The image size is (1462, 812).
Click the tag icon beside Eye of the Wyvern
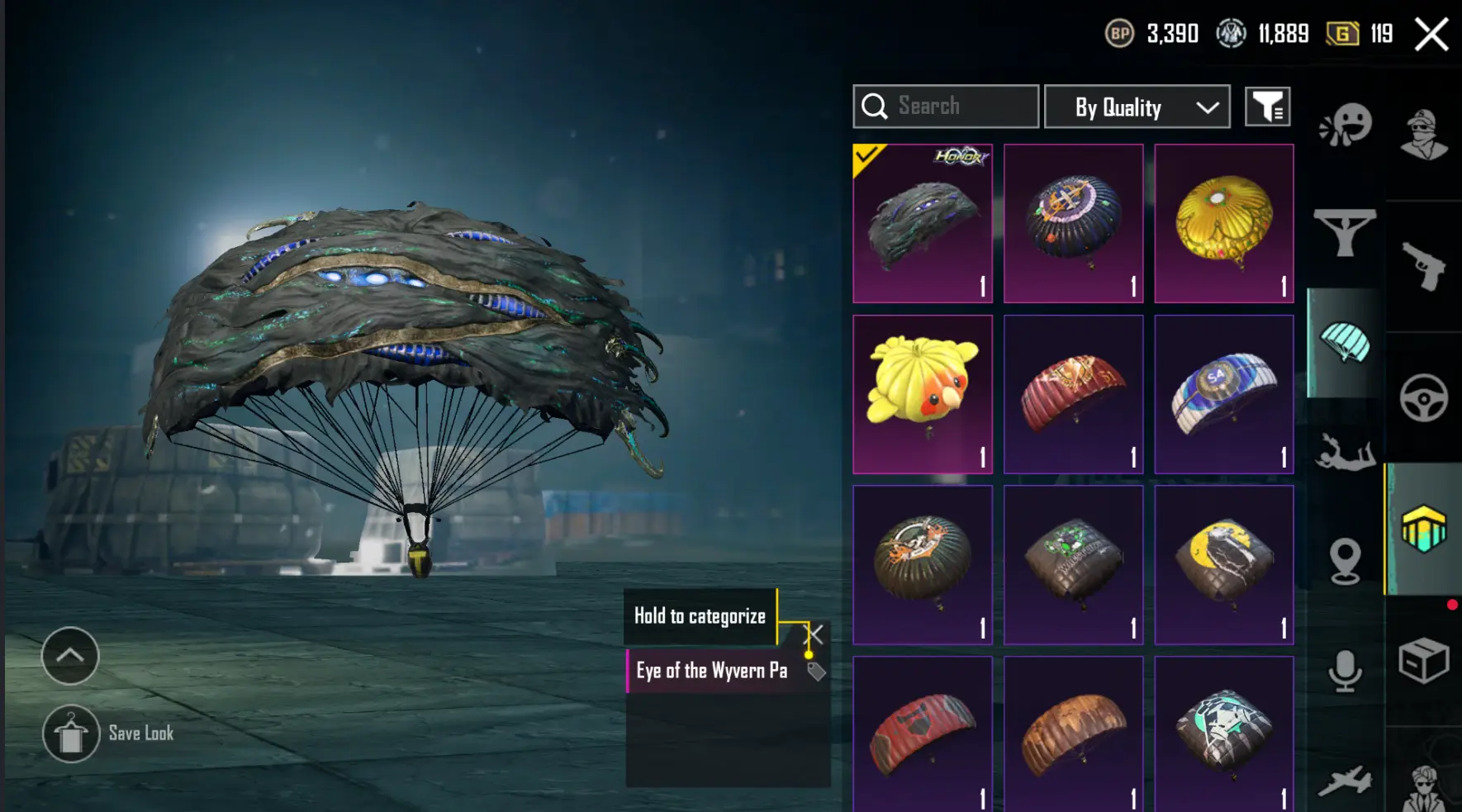pos(816,671)
